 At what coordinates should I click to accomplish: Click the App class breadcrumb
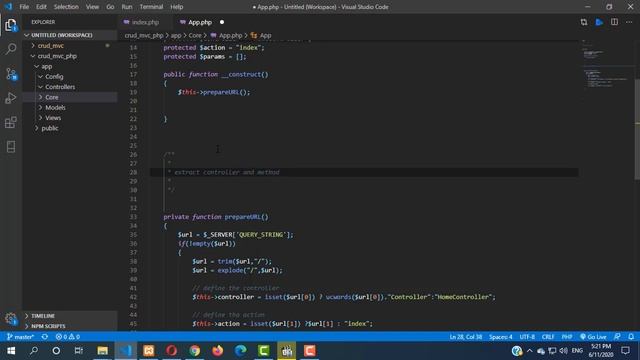[x=261, y=36]
